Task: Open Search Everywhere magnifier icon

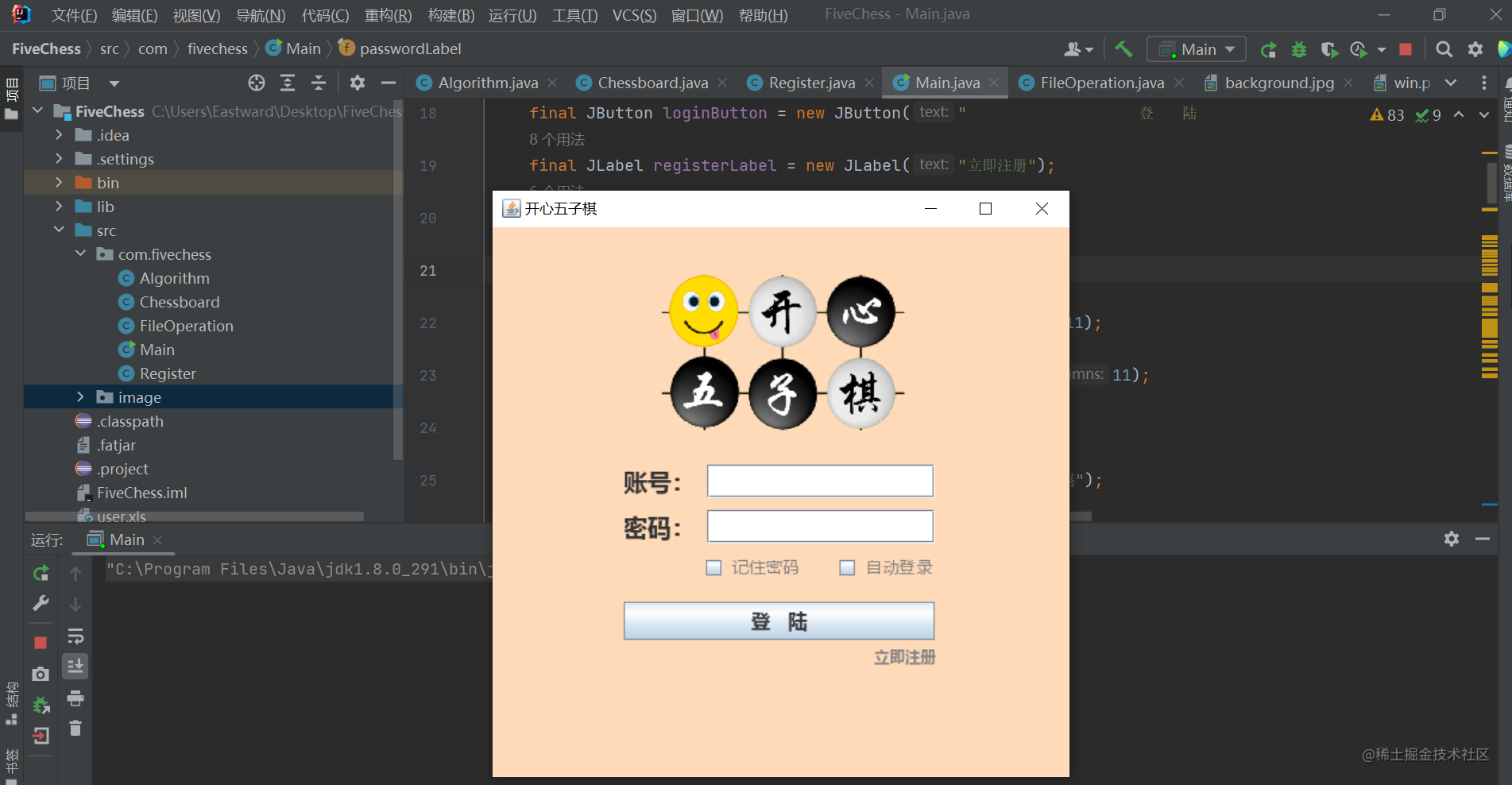Action: point(1444,49)
